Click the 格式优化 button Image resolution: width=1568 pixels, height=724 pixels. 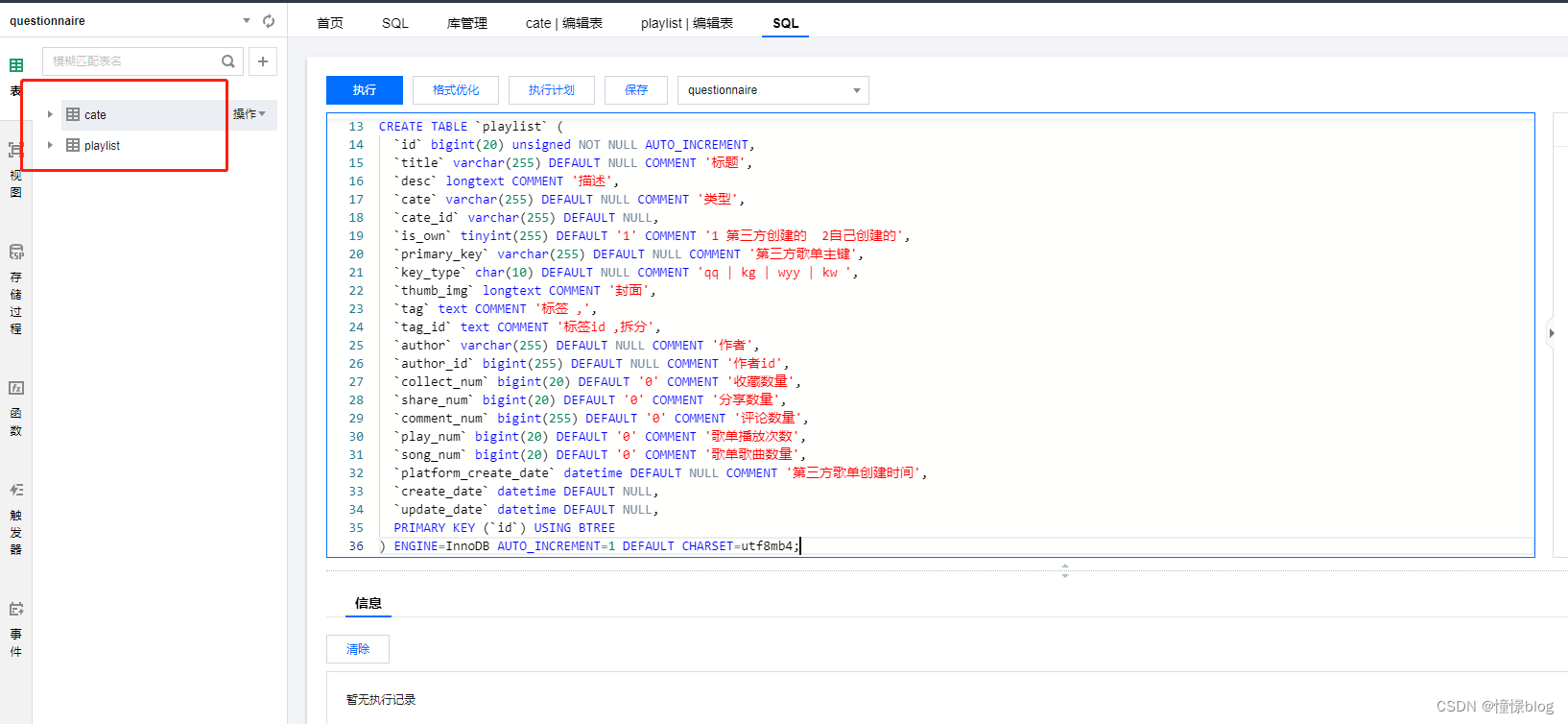tap(456, 90)
